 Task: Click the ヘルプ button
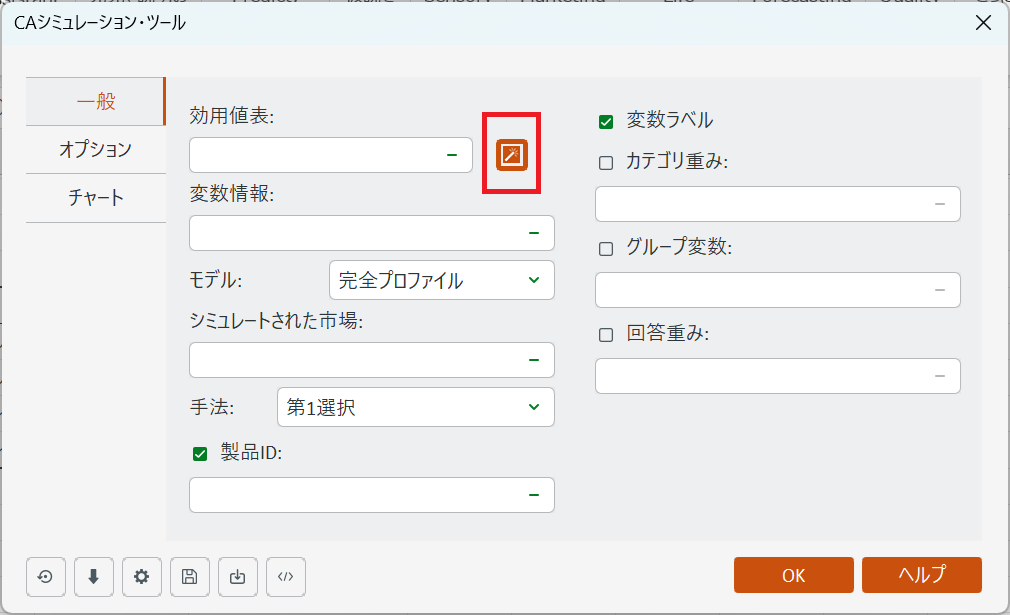921,575
